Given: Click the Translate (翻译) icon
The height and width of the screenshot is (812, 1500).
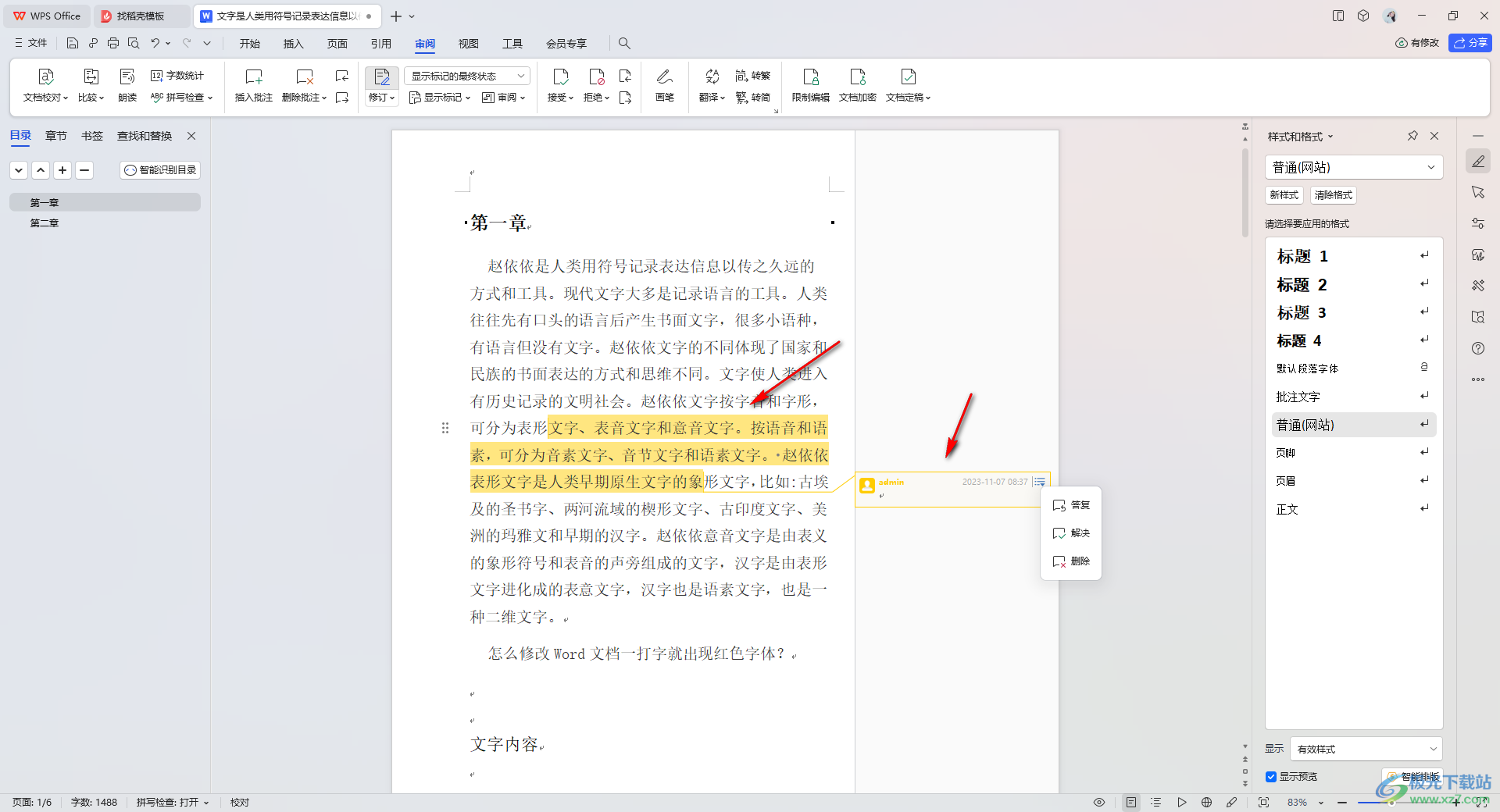Looking at the screenshot, I should (712, 77).
